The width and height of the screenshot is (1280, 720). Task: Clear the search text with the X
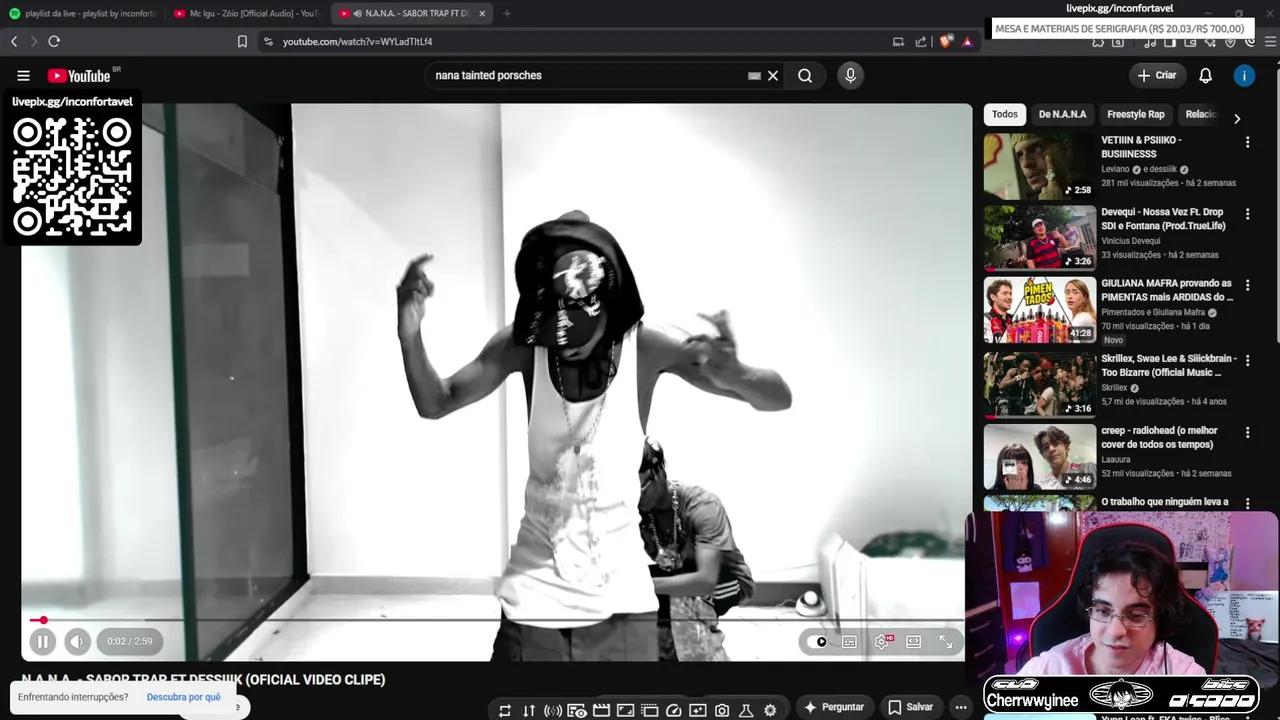[x=773, y=75]
